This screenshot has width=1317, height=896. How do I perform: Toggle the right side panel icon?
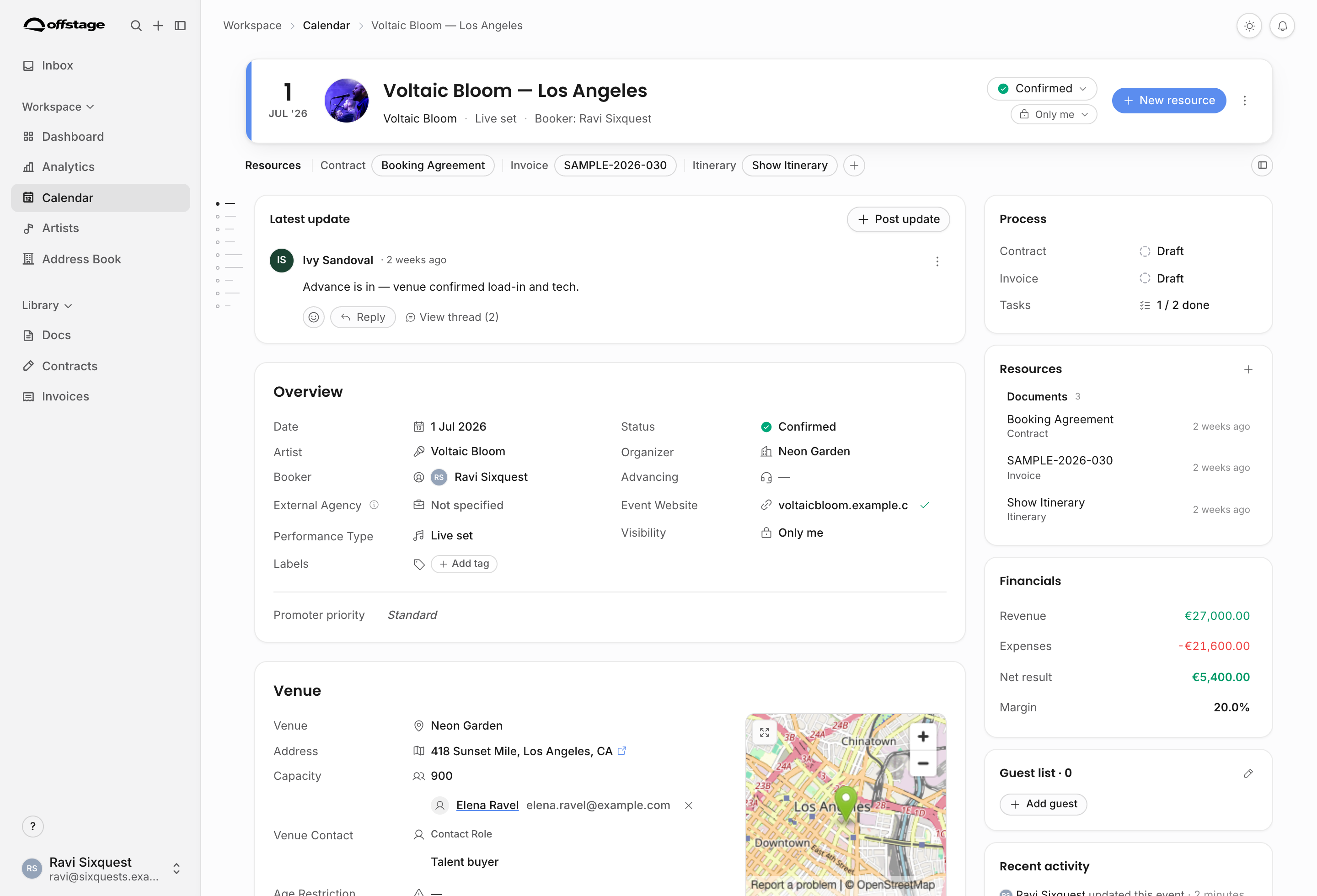coord(1262,165)
